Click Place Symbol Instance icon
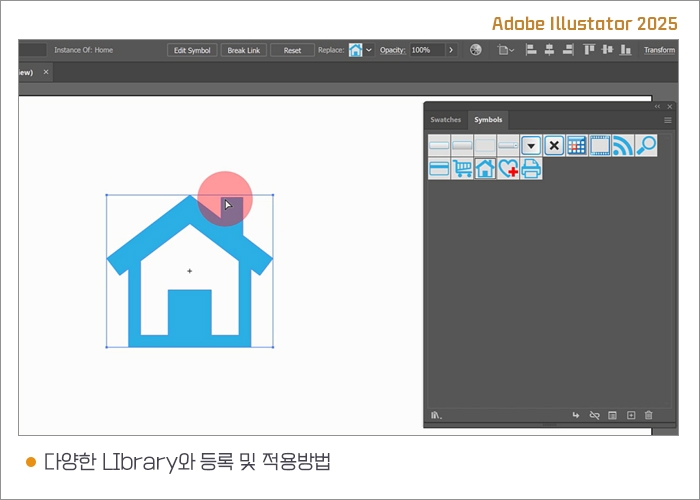 coord(576,415)
